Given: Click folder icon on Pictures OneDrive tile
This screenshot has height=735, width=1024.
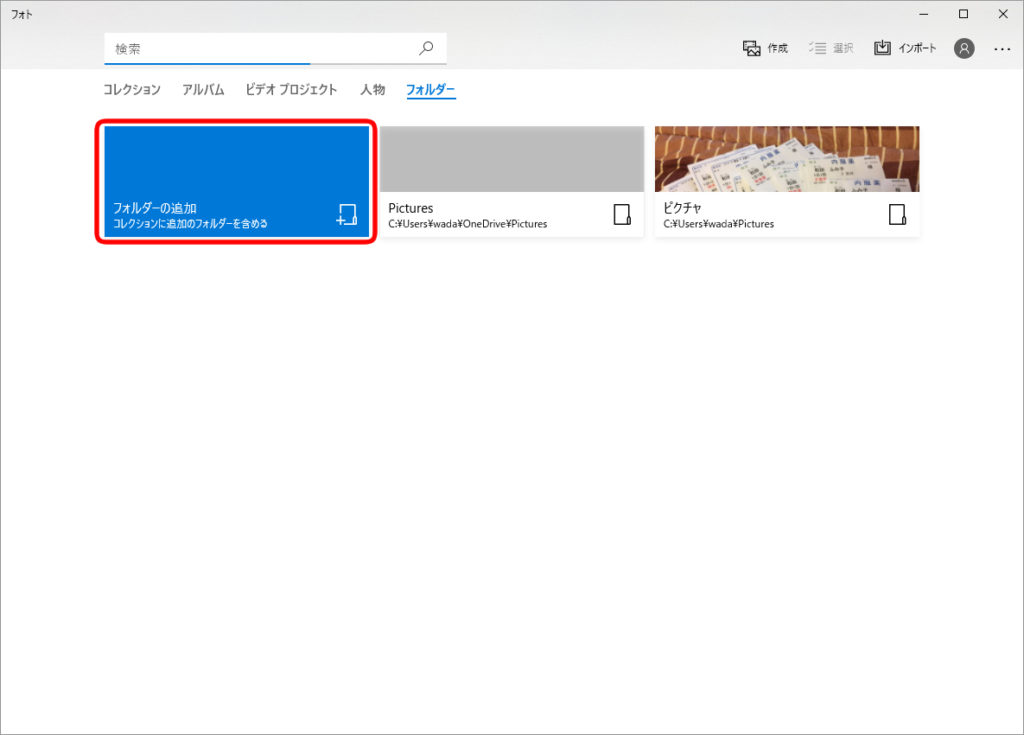Looking at the screenshot, I should point(622,214).
